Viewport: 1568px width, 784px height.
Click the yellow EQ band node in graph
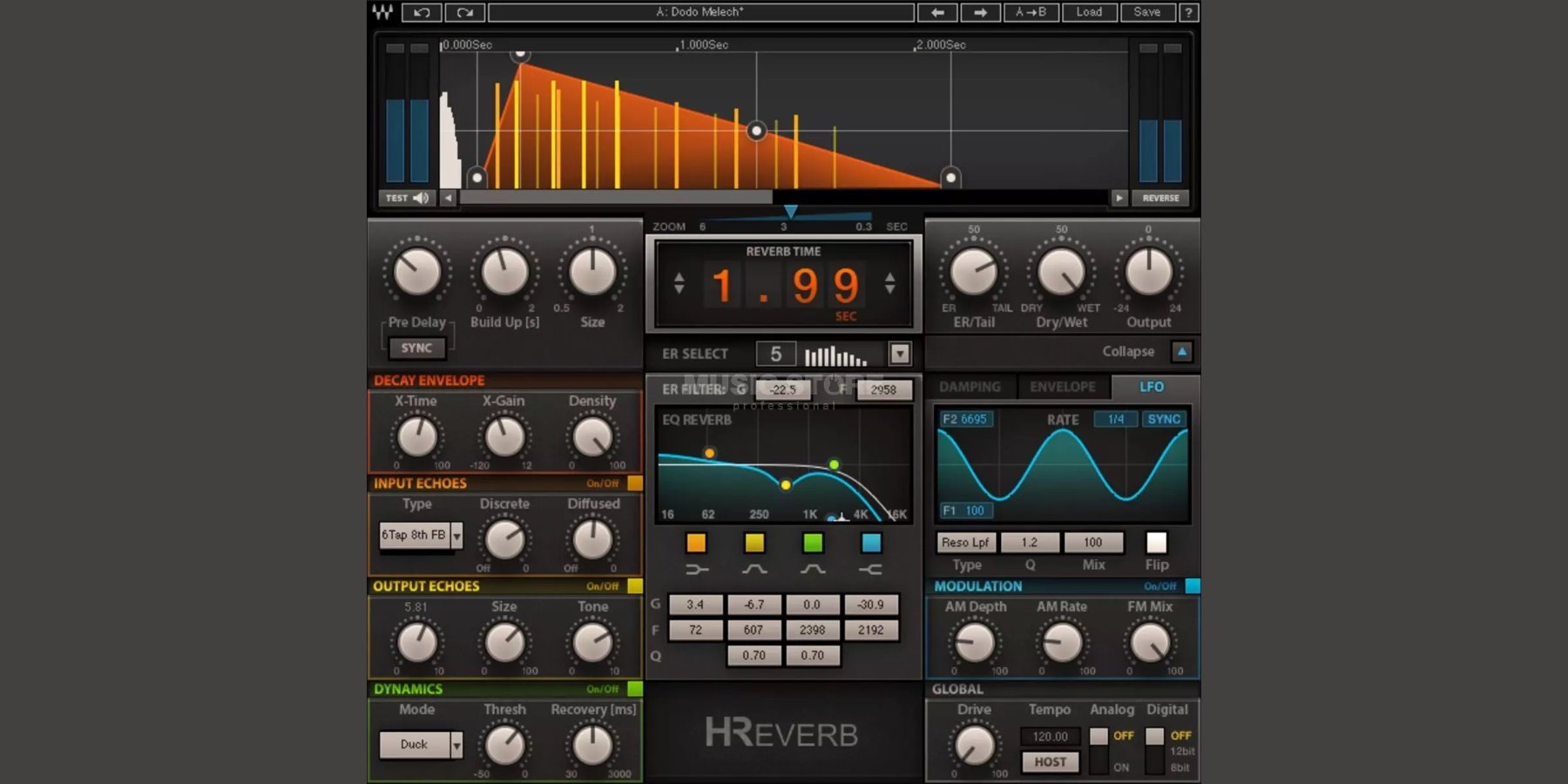pos(786,484)
